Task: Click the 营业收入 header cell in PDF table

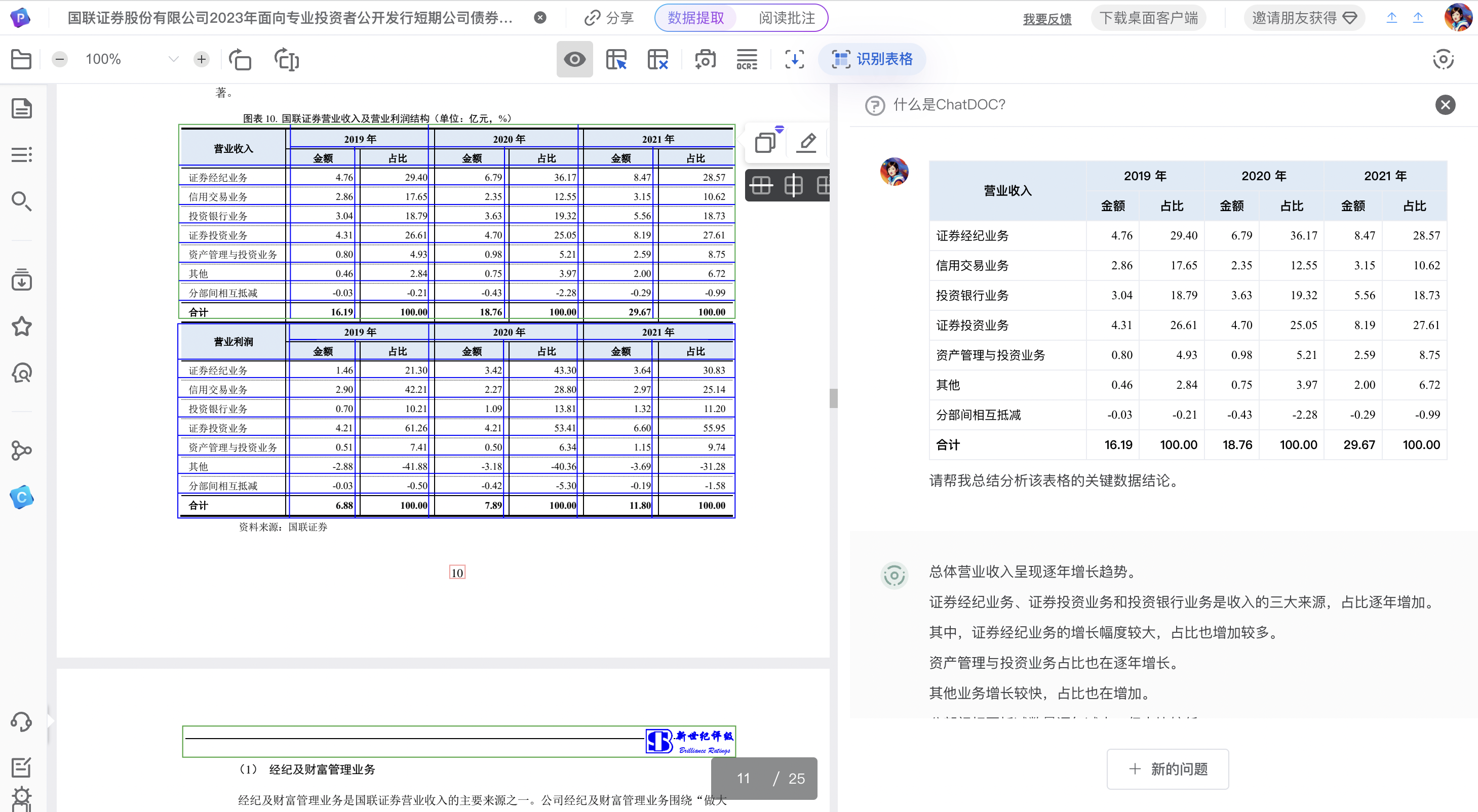Action: click(x=233, y=148)
